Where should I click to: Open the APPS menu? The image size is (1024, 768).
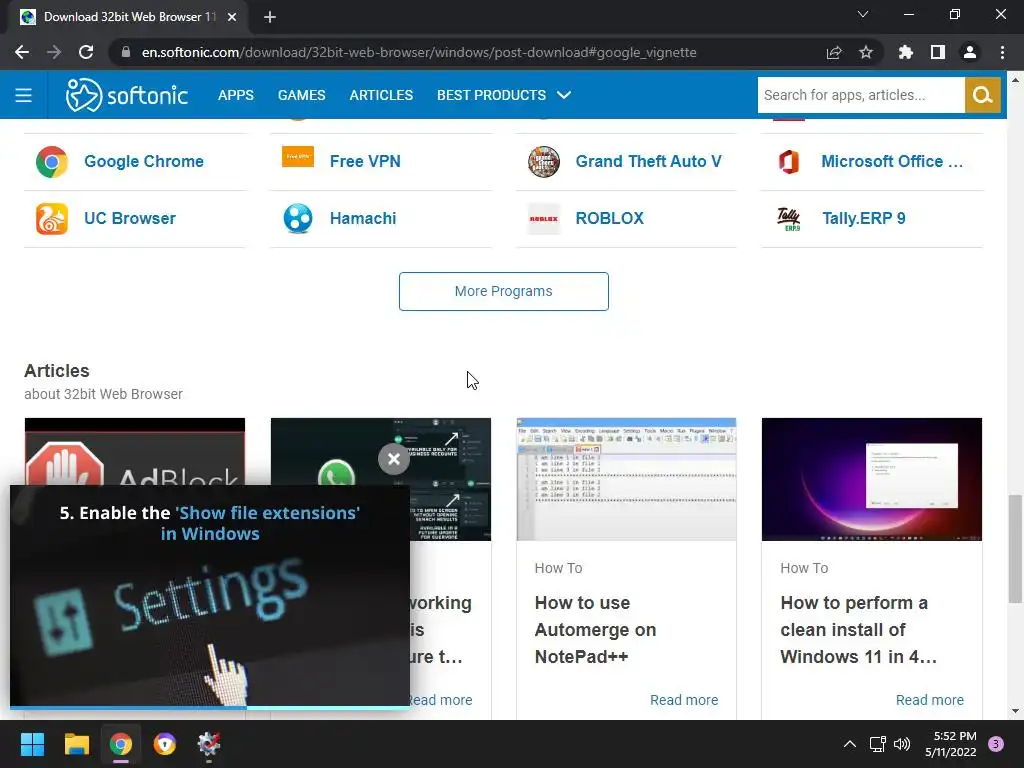(x=236, y=95)
